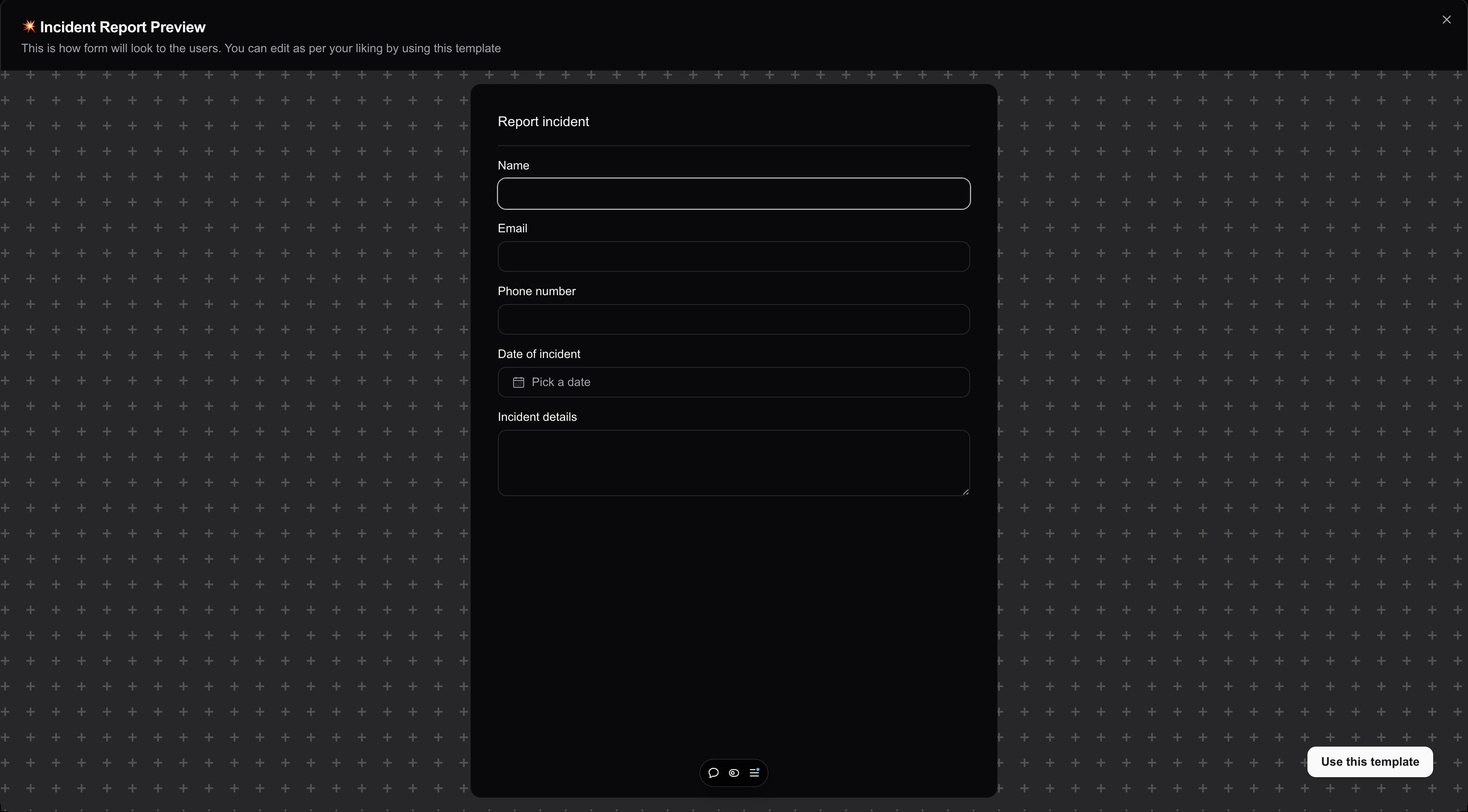Click the Report incident form heading
This screenshot has height=812, width=1468.
pos(543,121)
